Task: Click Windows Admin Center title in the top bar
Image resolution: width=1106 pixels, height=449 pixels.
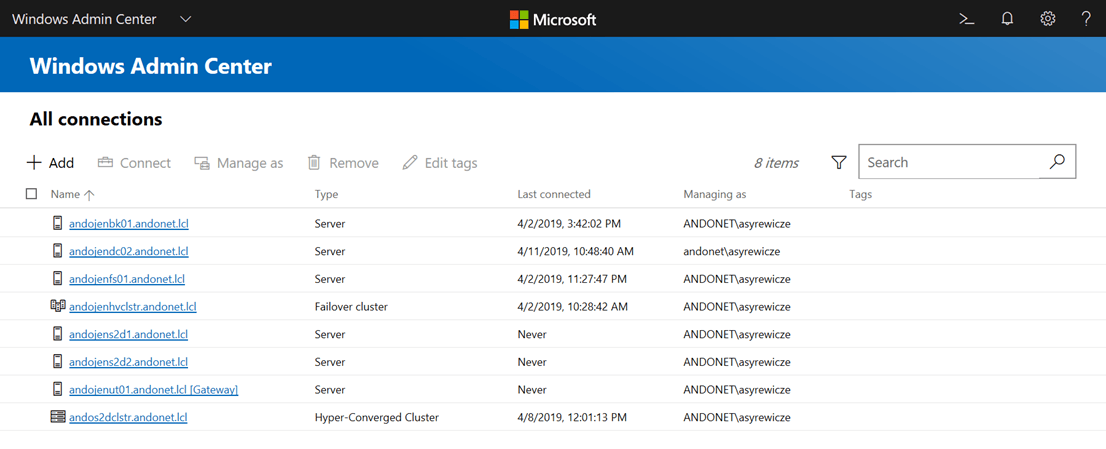Action: [x=85, y=19]
